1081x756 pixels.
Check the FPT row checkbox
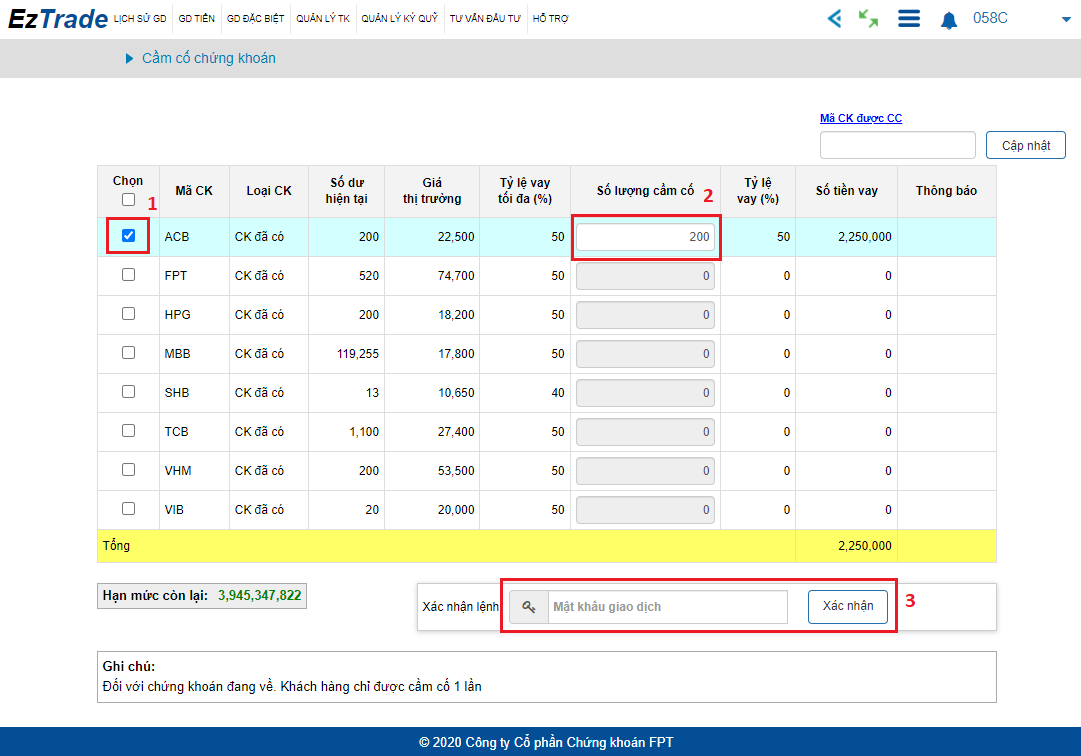[128, 275]
